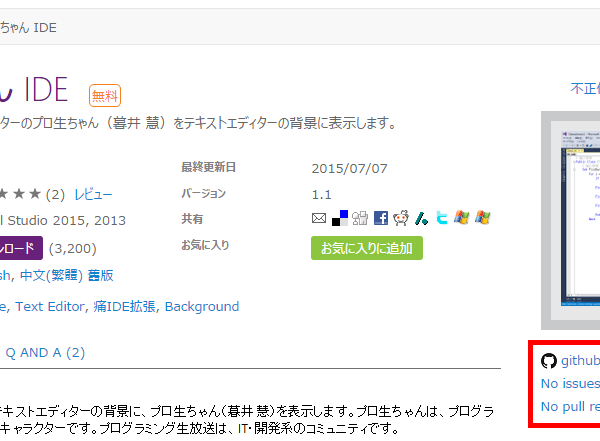Click the orange 無料 free badge
600x441 pixels.
[105, 96]
